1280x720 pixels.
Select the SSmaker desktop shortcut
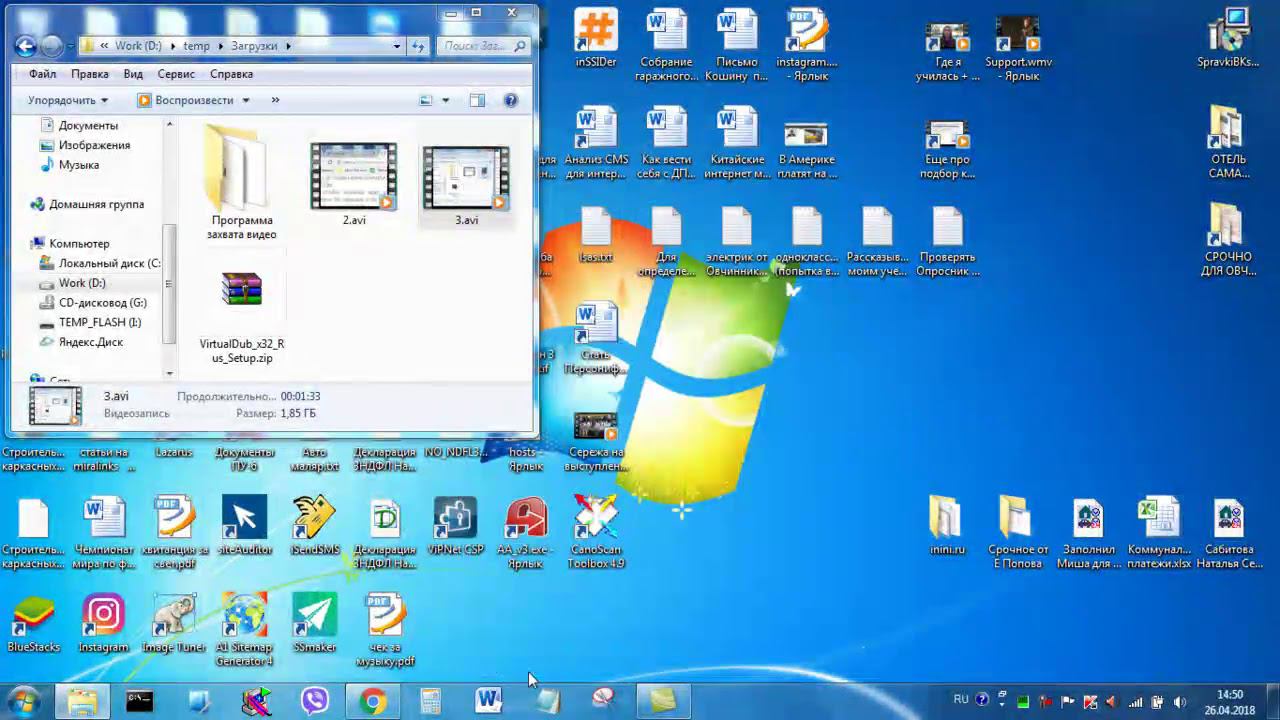[315, 624]
